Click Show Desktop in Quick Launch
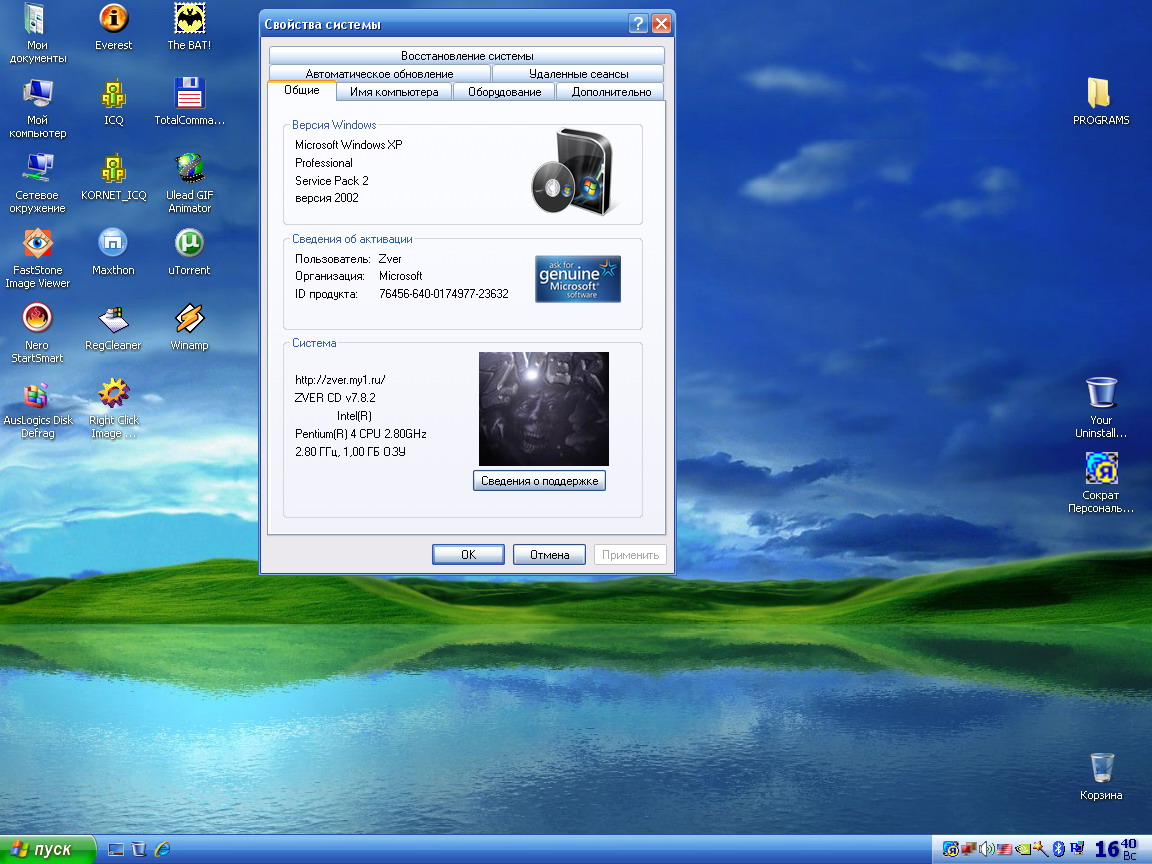Viewport: 1152px width, 864px height. coord(115,849)
